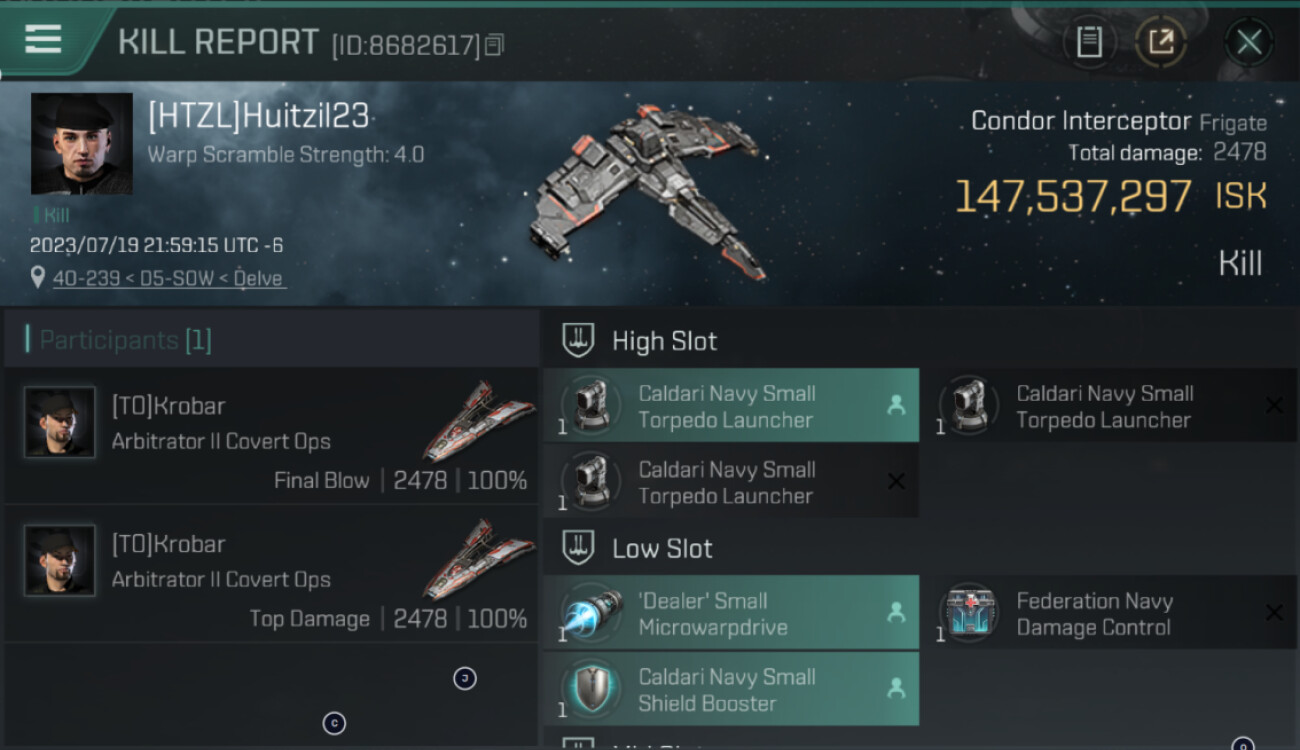1300x750 pixels.
Task: Open the 40-239 < D5-S0W < Delve location link
Action: [x=168, y=278]
